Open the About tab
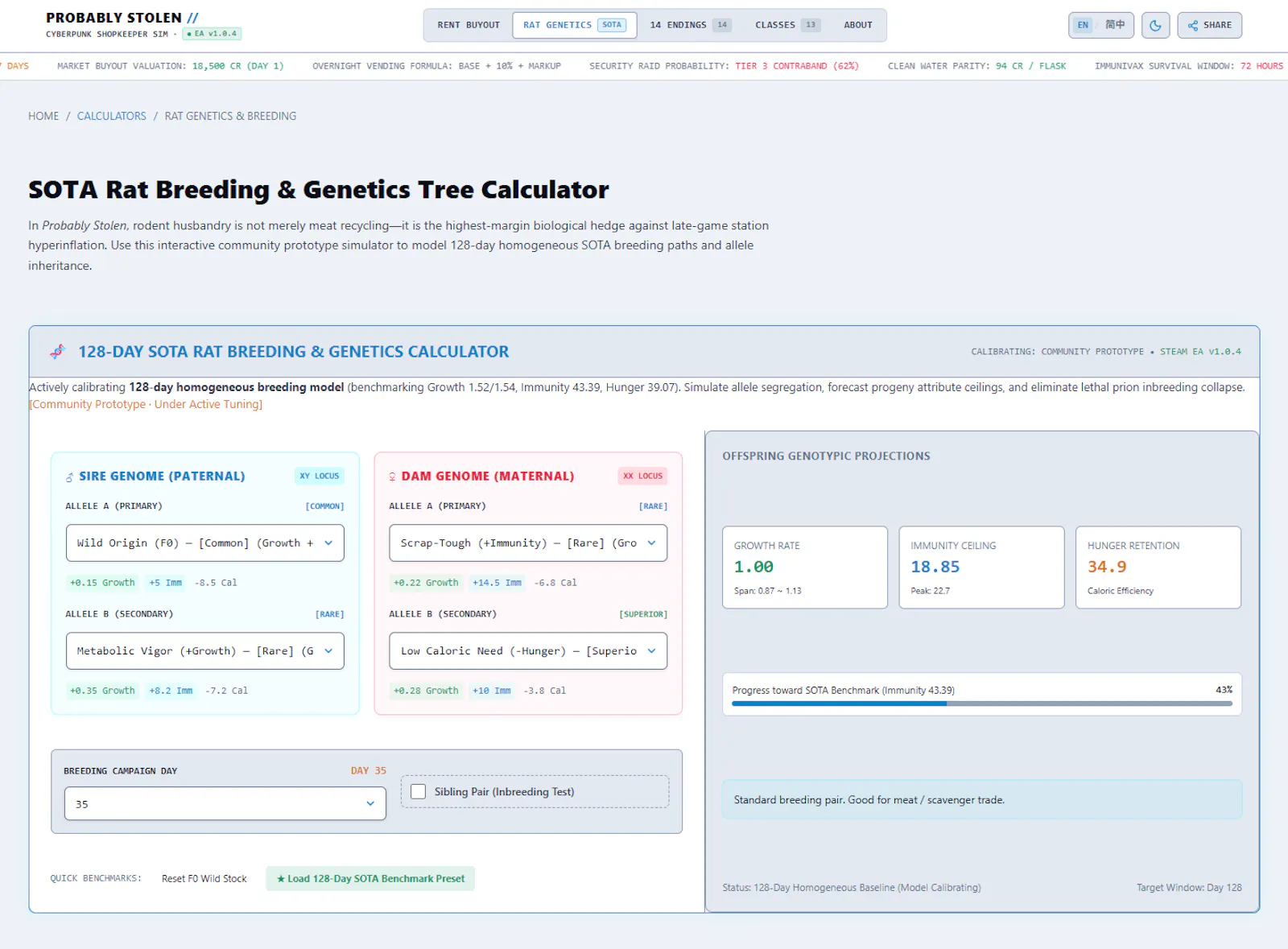1288x949 pixels. click(858, 25)
